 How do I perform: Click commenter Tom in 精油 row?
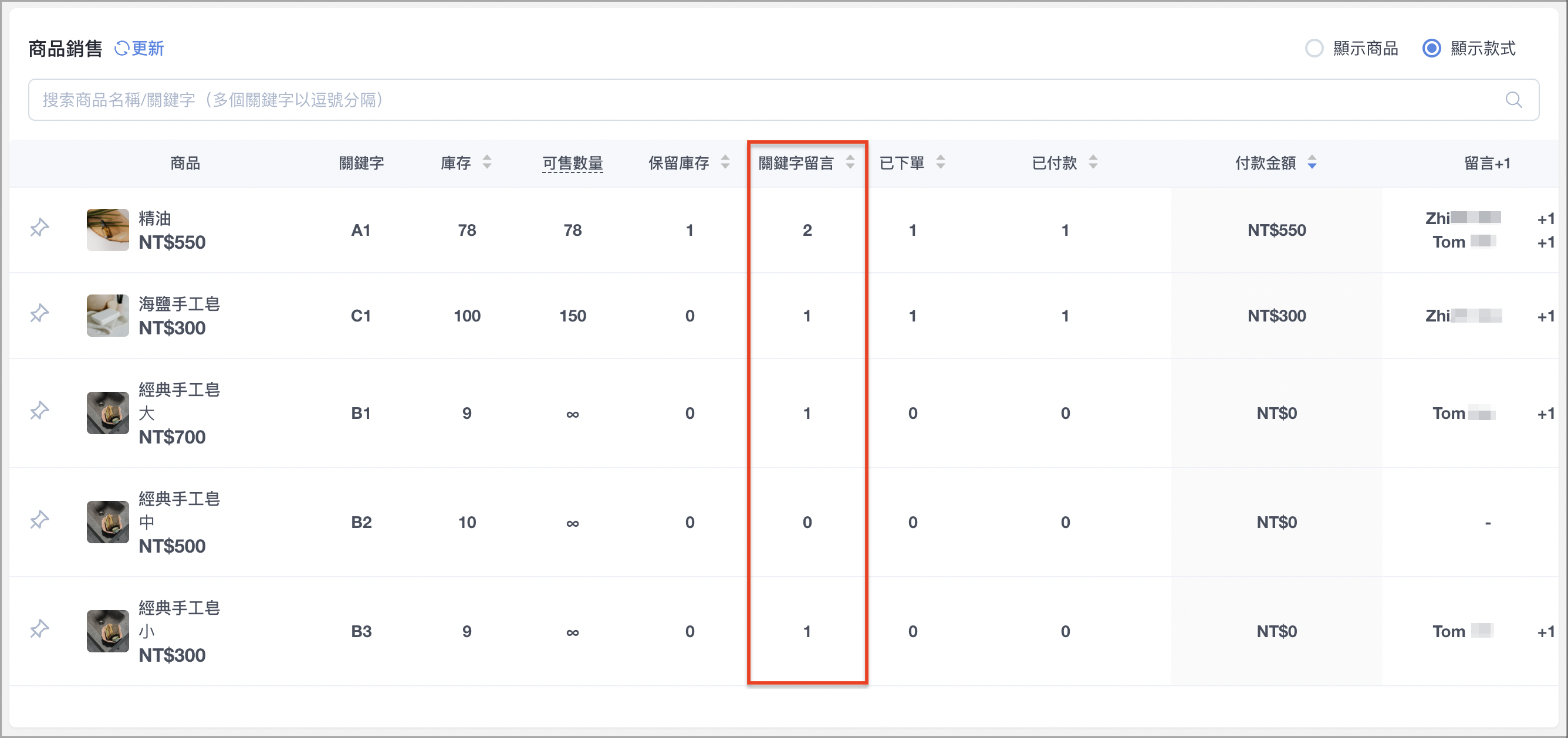tap(1449, 242)
